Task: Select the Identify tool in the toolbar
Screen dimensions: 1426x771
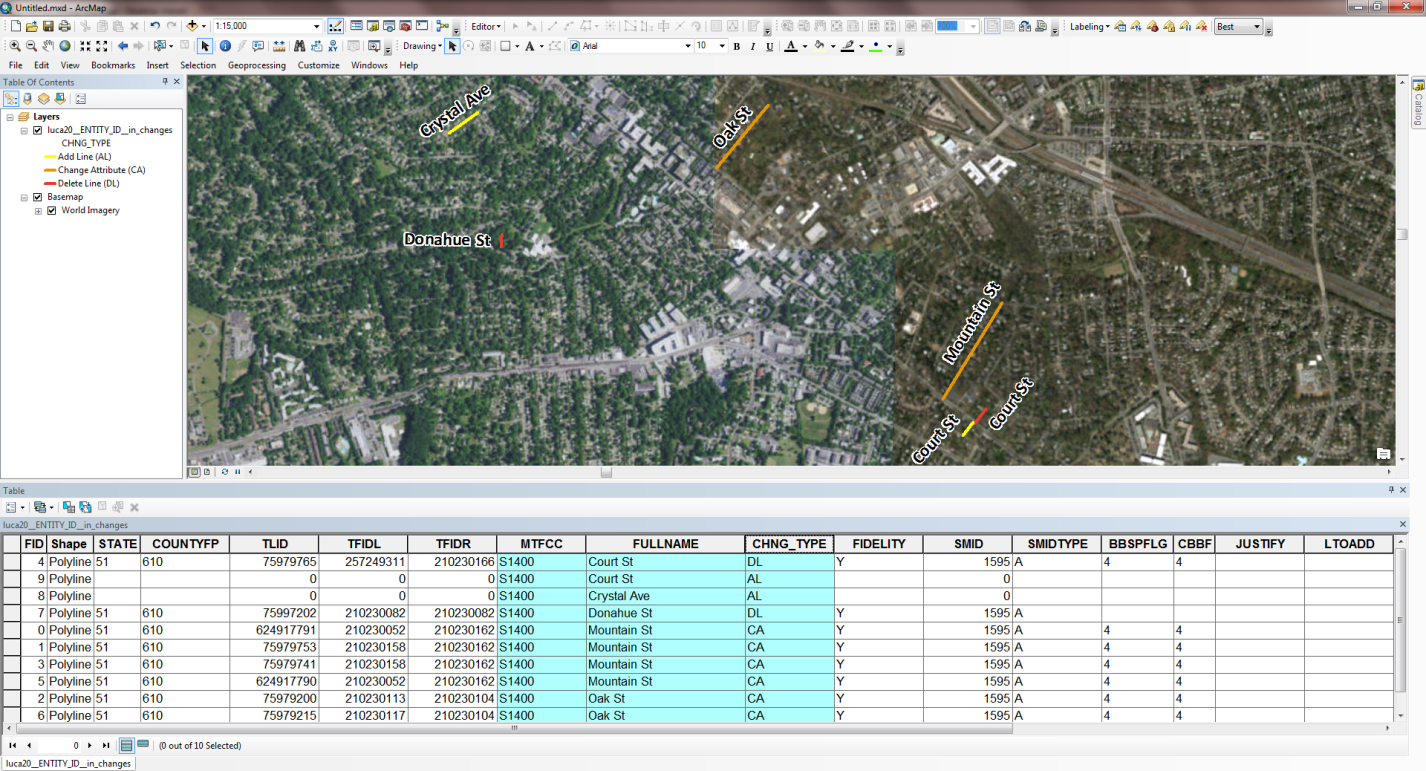Action: tap(225, 46)
